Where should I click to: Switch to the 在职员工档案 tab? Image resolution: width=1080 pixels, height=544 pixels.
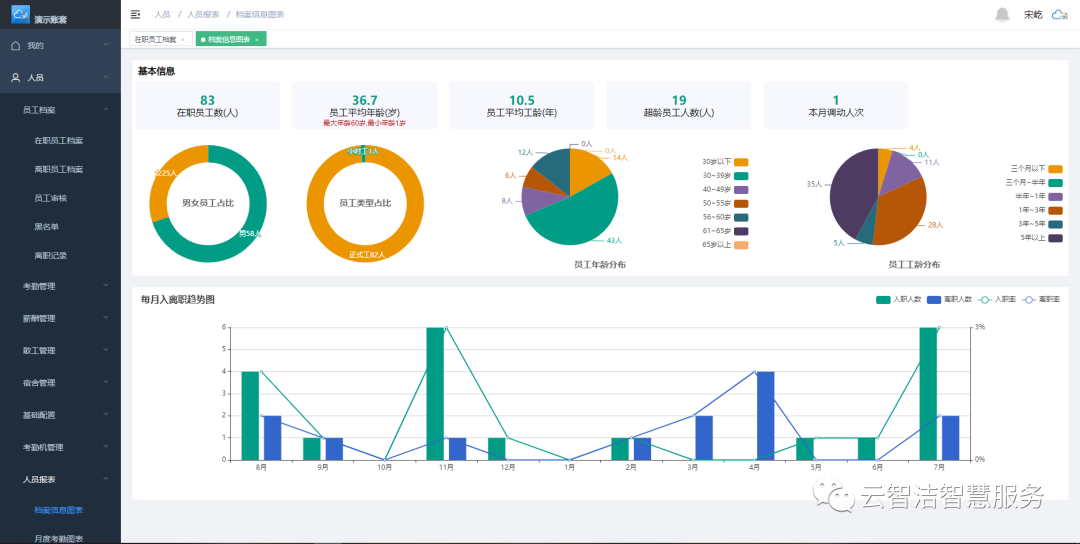point(155,39)
